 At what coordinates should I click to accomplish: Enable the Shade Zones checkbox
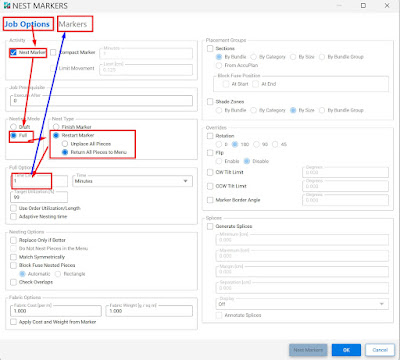coord(210,102)
